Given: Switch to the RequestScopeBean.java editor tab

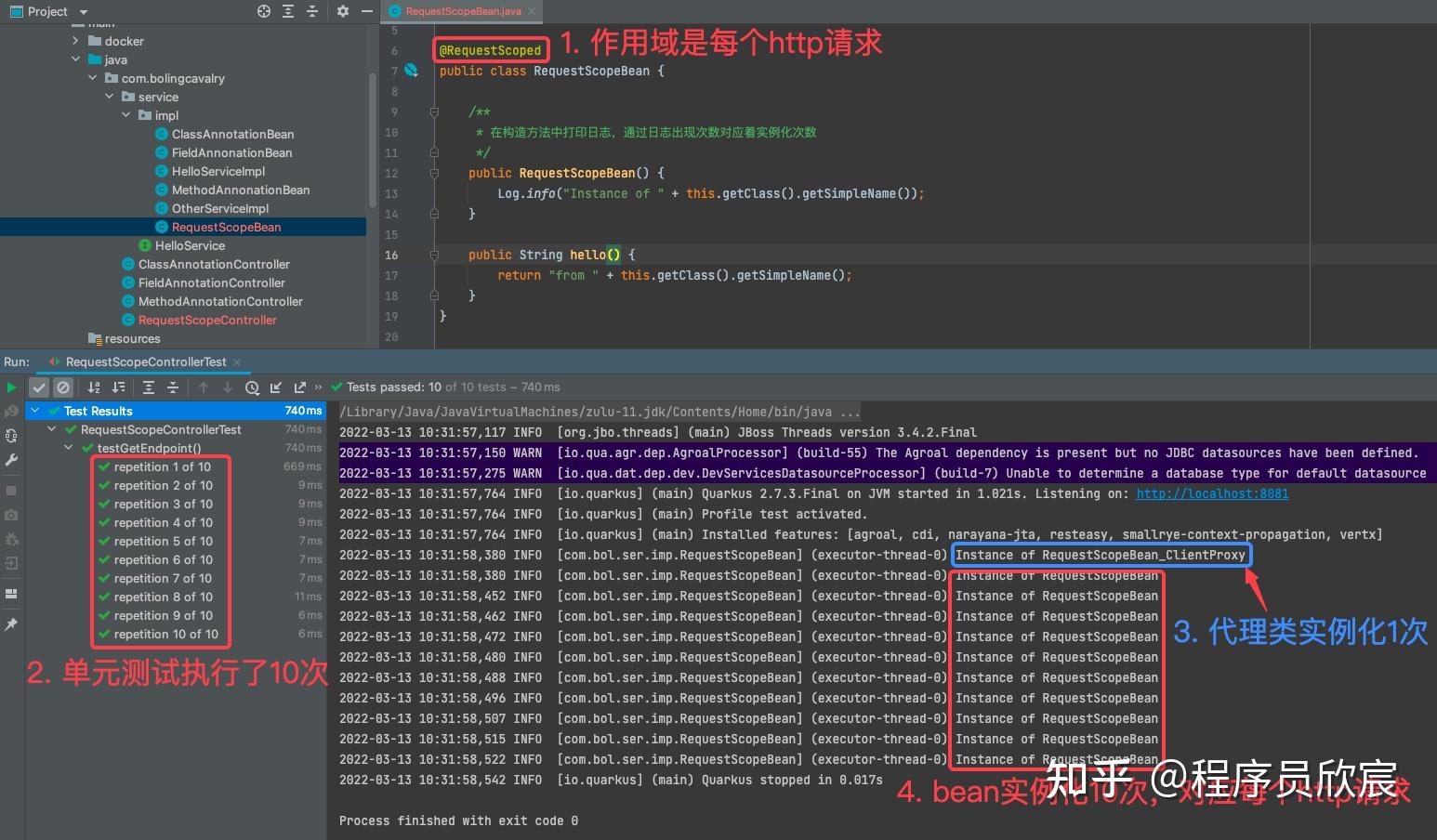Looking at the screenshot, I should click(463, 11).
